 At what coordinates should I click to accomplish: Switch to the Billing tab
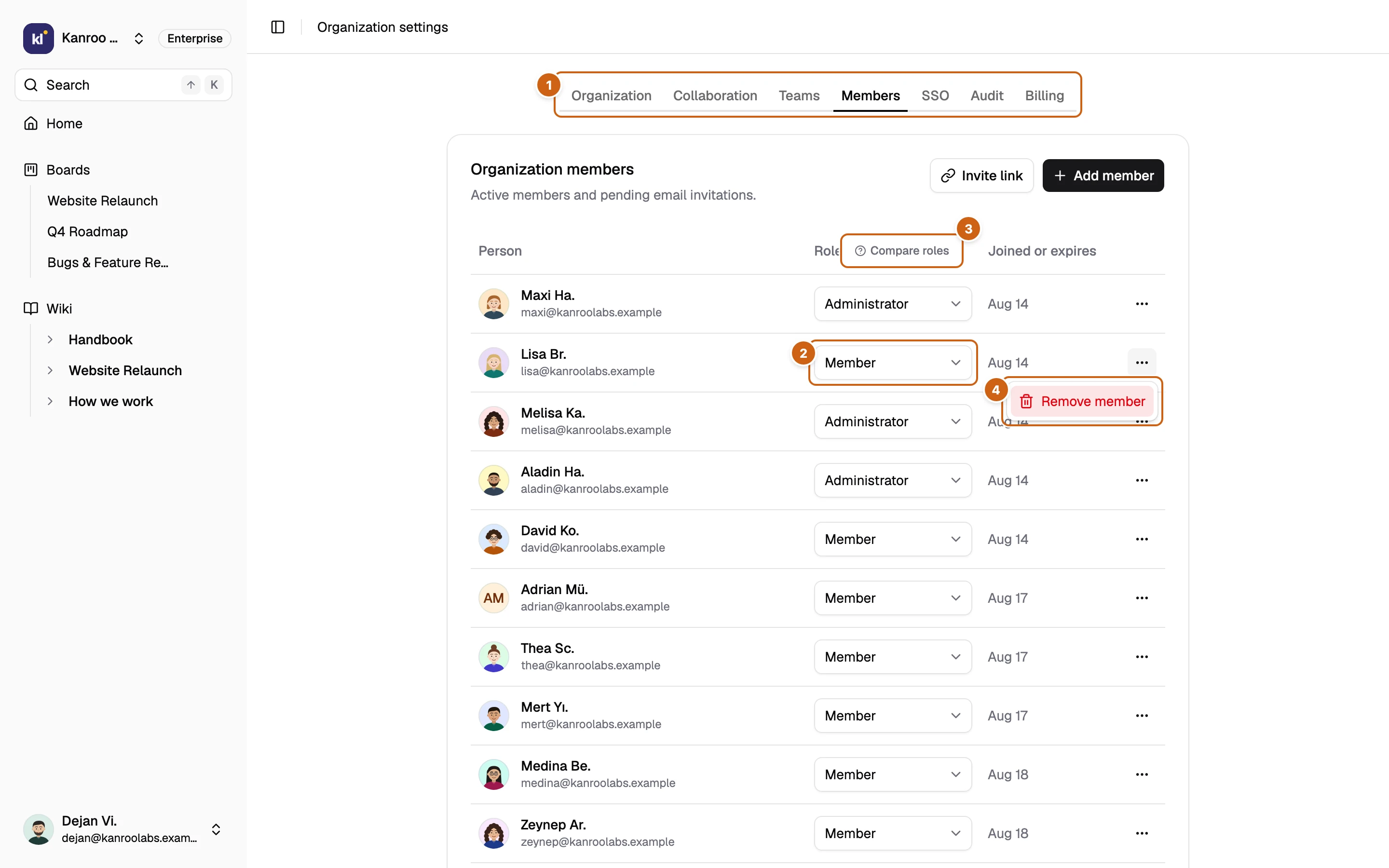(1044, 95)
